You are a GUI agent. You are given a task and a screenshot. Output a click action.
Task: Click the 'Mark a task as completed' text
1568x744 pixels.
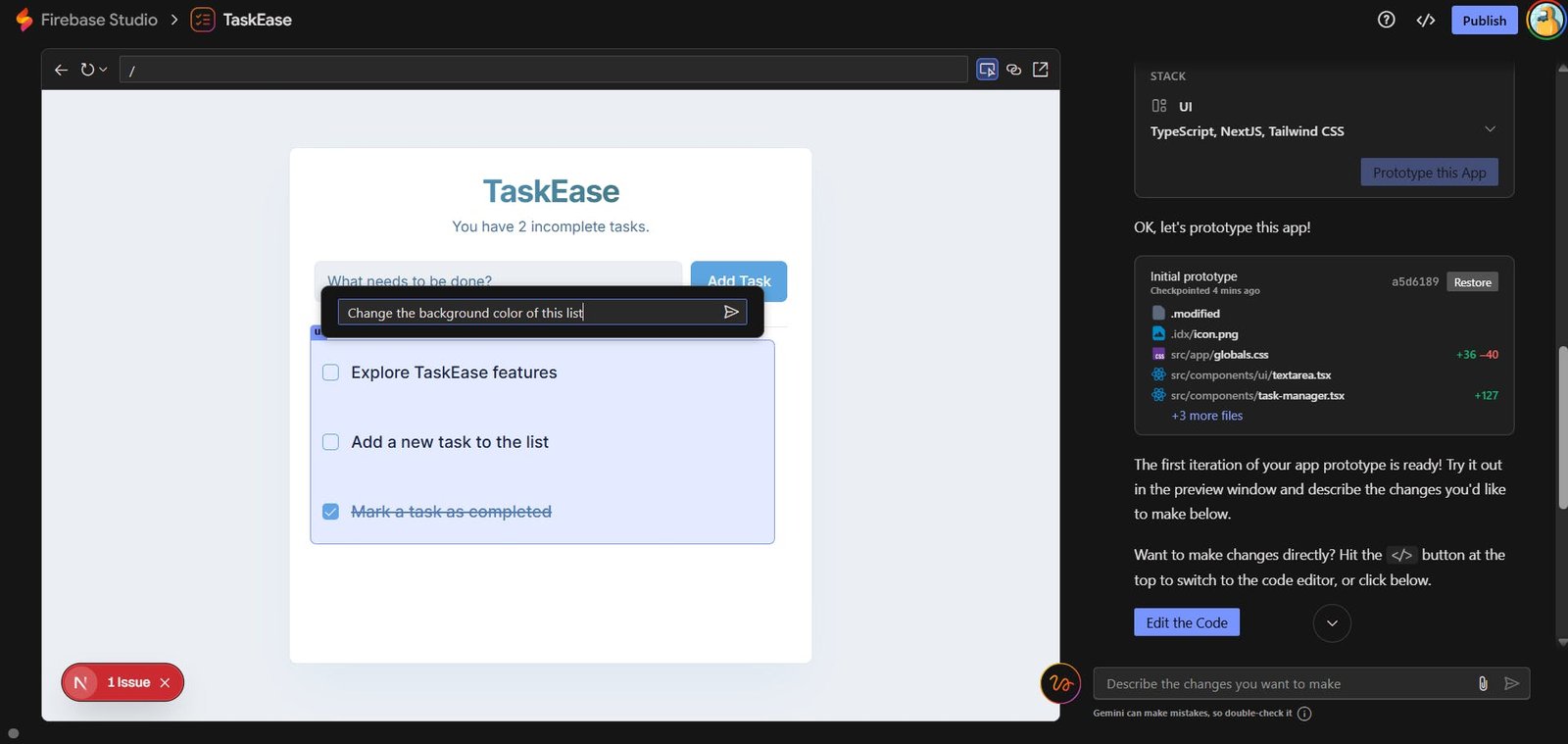451,512
